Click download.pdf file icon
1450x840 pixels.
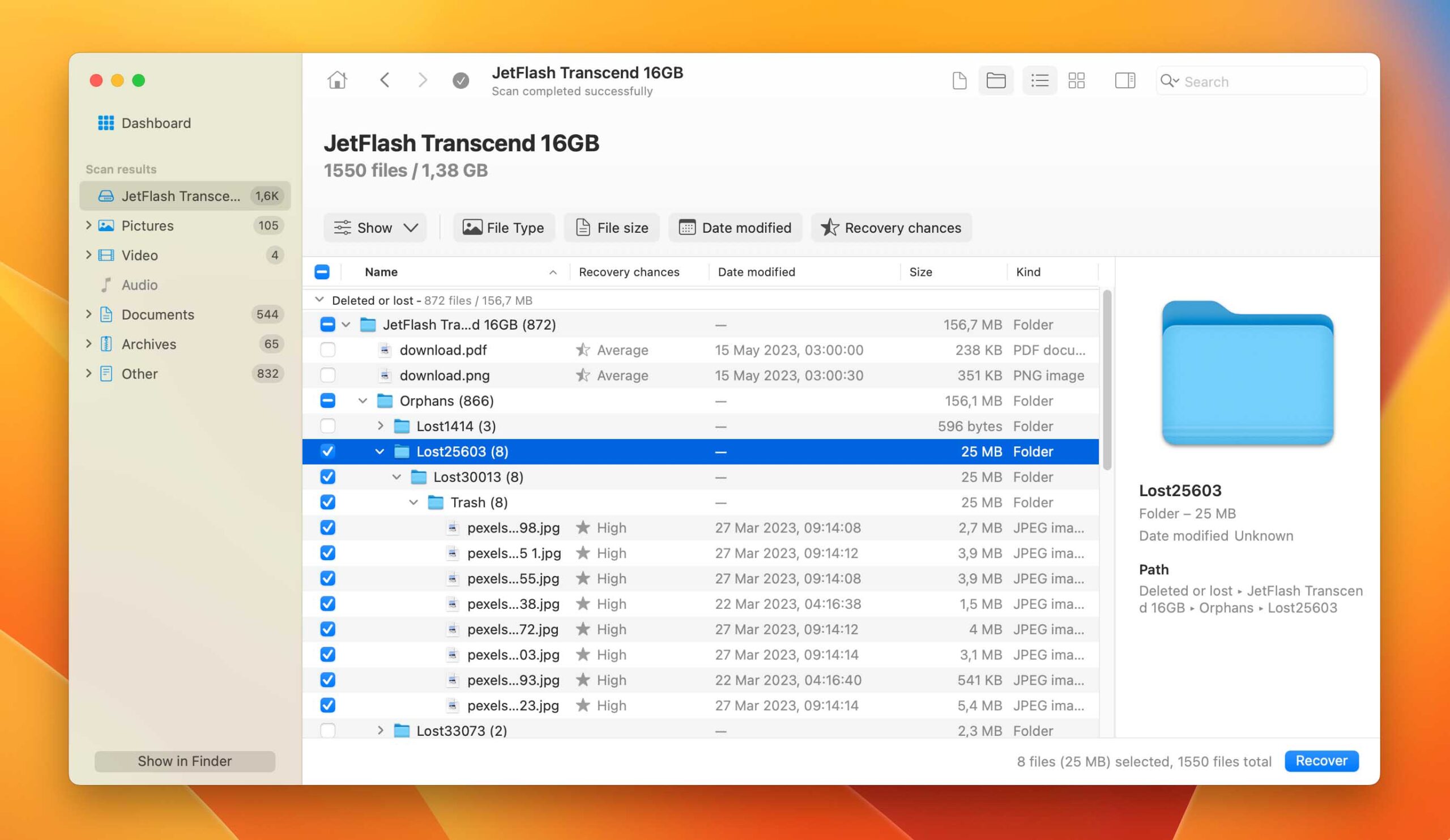(x=385, y=350)
